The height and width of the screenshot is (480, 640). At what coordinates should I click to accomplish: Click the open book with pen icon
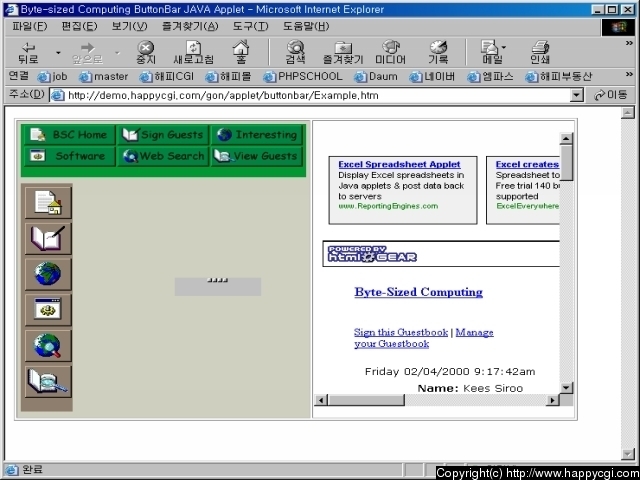click(x=48, y=238)
